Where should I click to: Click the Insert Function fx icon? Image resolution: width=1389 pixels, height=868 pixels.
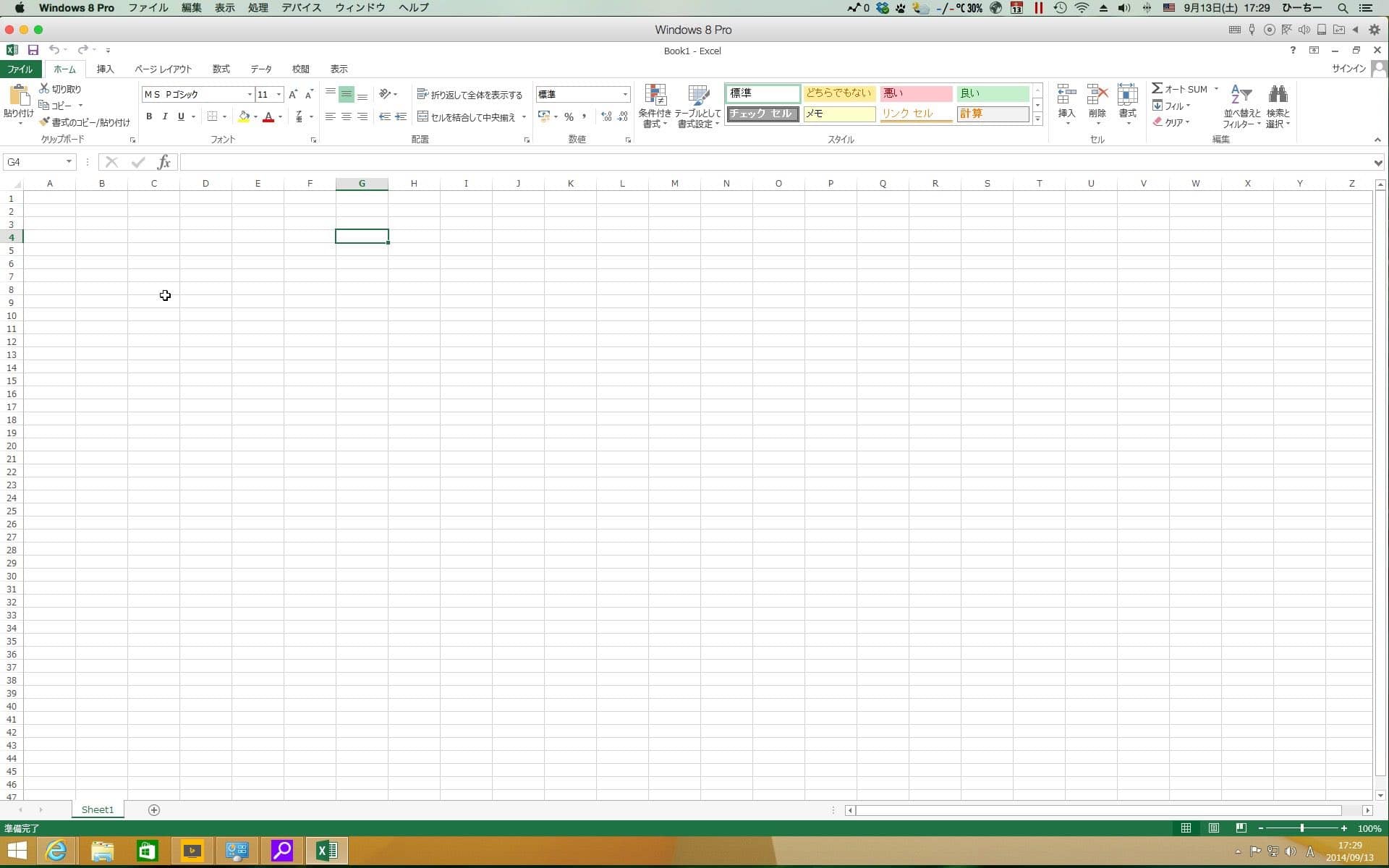coord(164,162)
